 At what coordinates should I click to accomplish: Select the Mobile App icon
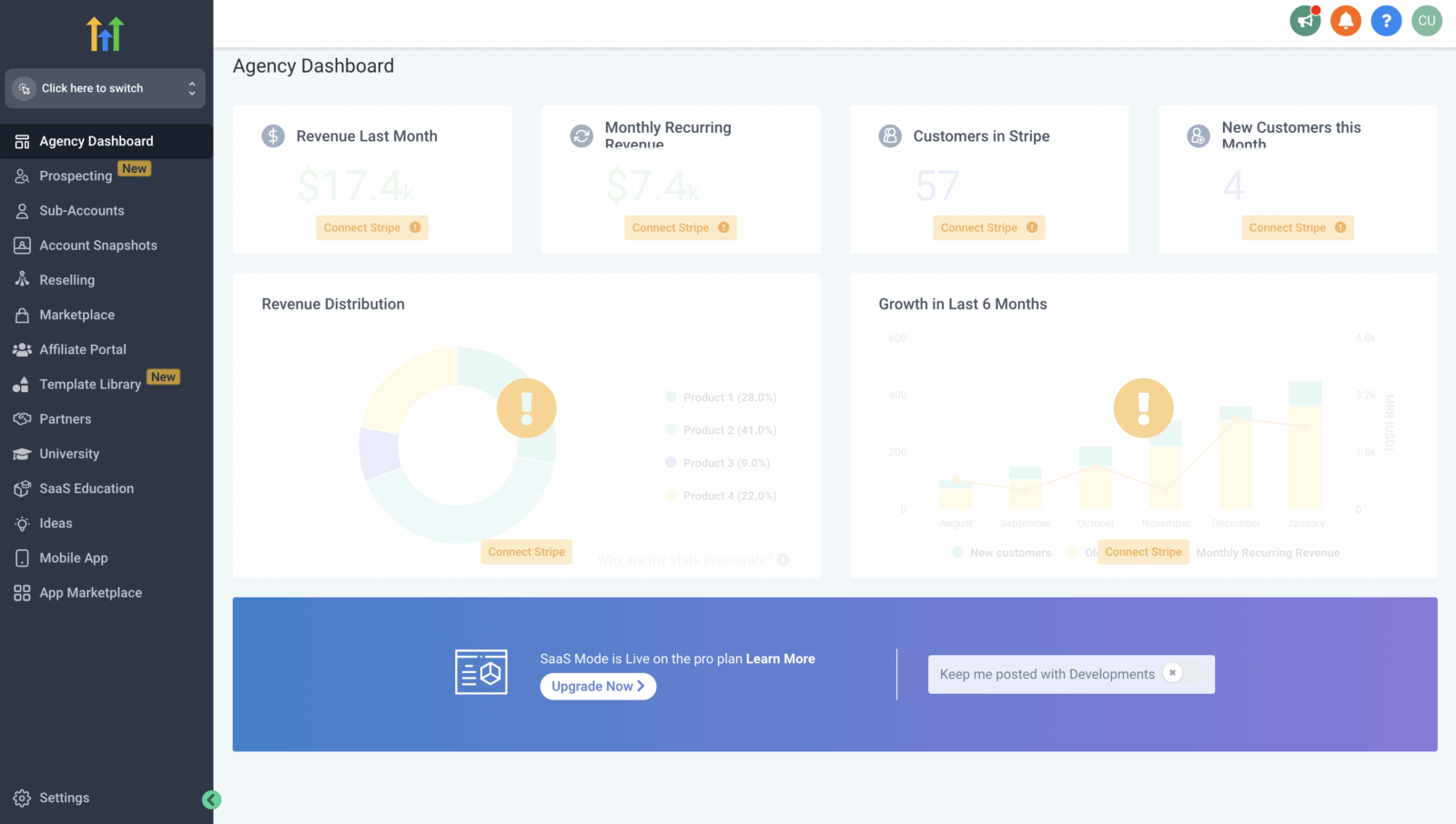pos(21,558)
